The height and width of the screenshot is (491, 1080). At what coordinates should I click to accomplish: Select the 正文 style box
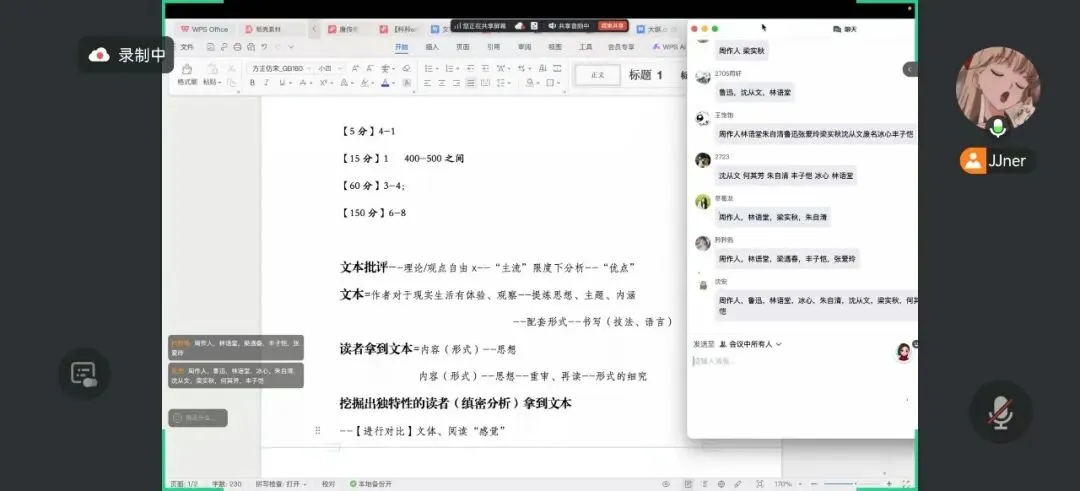598,75
